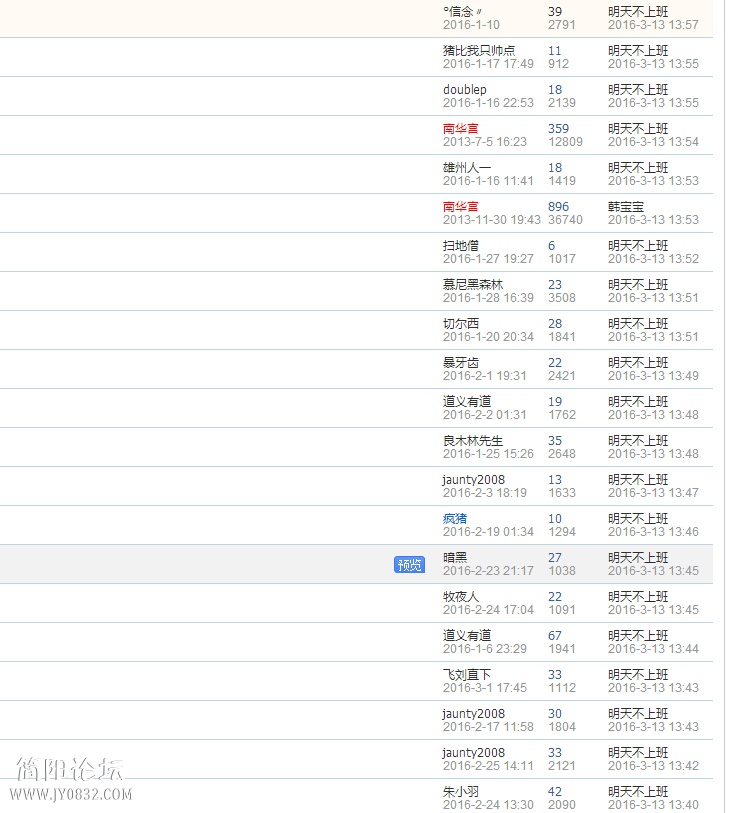Viewport: 732px width, 813px height.
Task: Click reply count 67
Action: (x=555, y=635)
